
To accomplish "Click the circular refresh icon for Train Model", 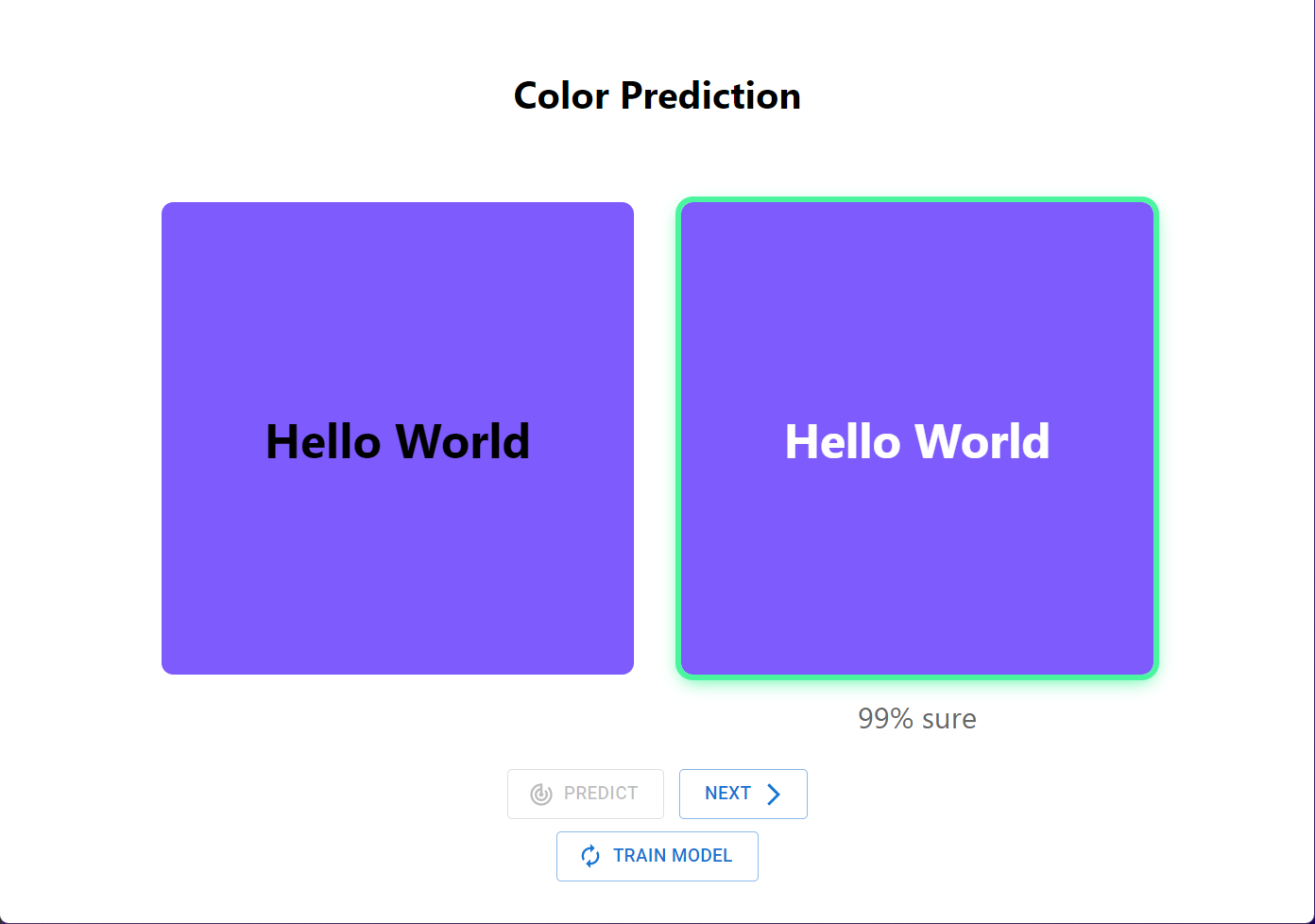I will coord(590,856).
